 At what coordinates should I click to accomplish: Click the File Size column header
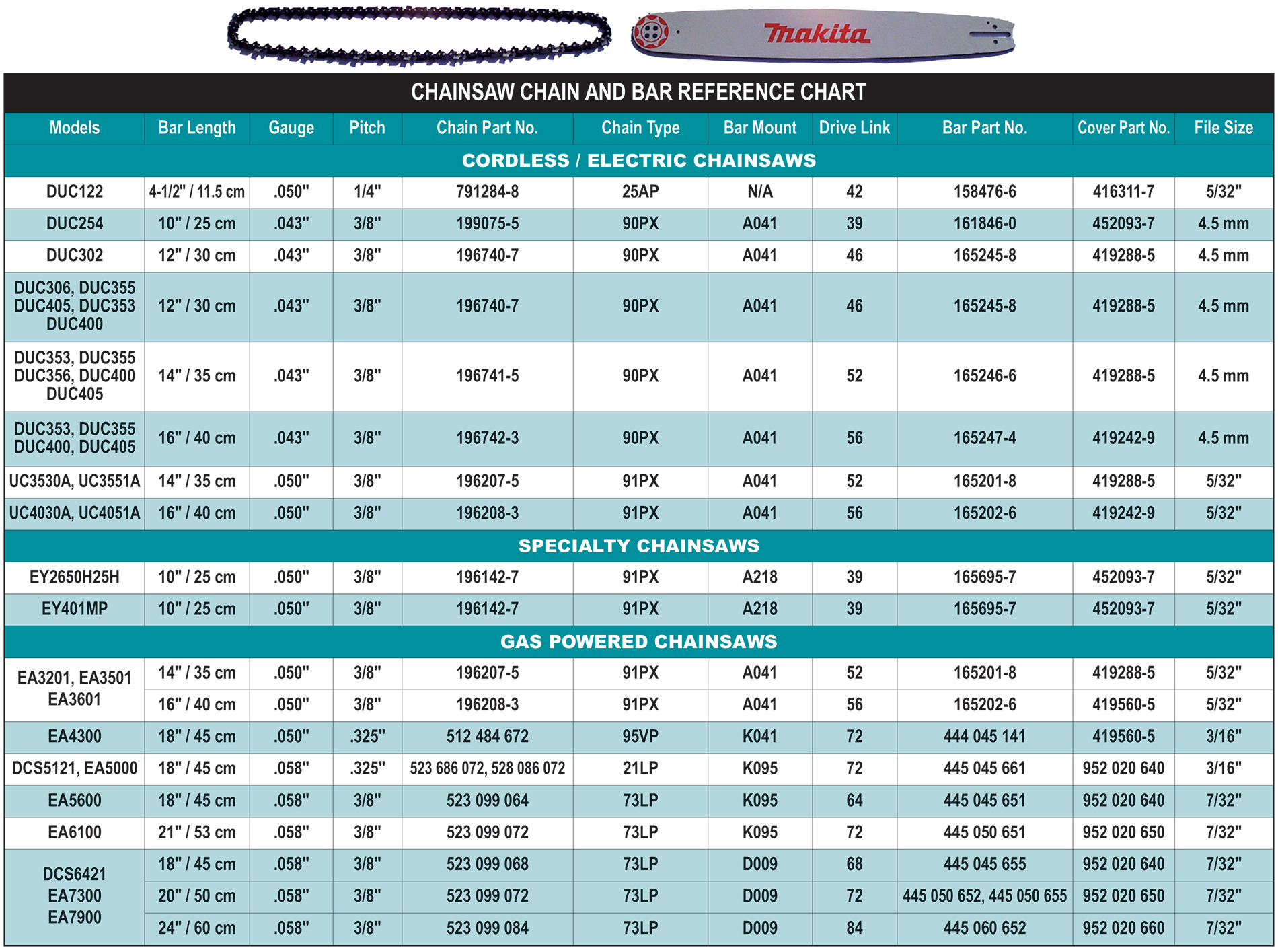(1223, 128)
